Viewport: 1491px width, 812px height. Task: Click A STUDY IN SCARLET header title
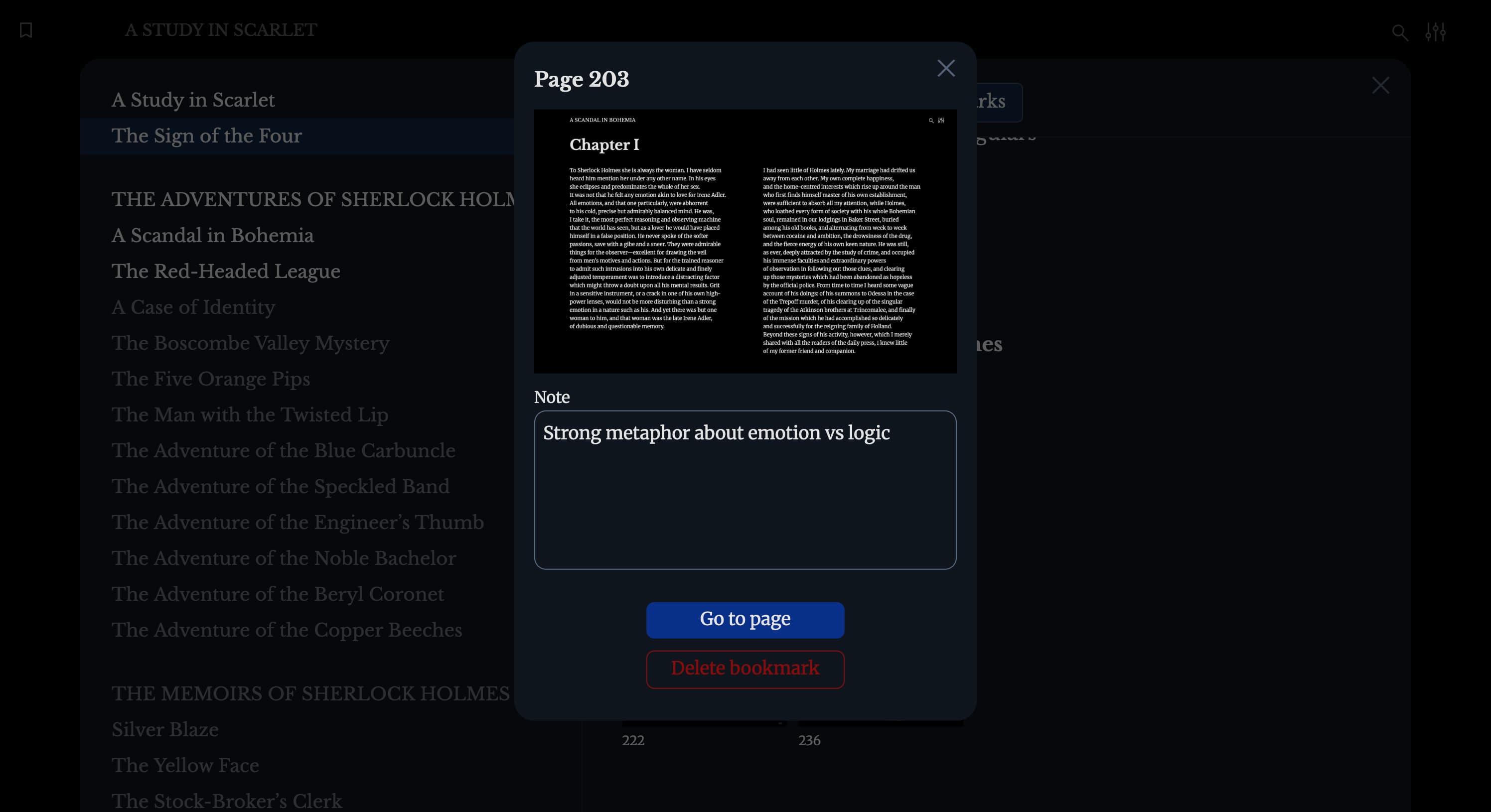pos(221,30)
